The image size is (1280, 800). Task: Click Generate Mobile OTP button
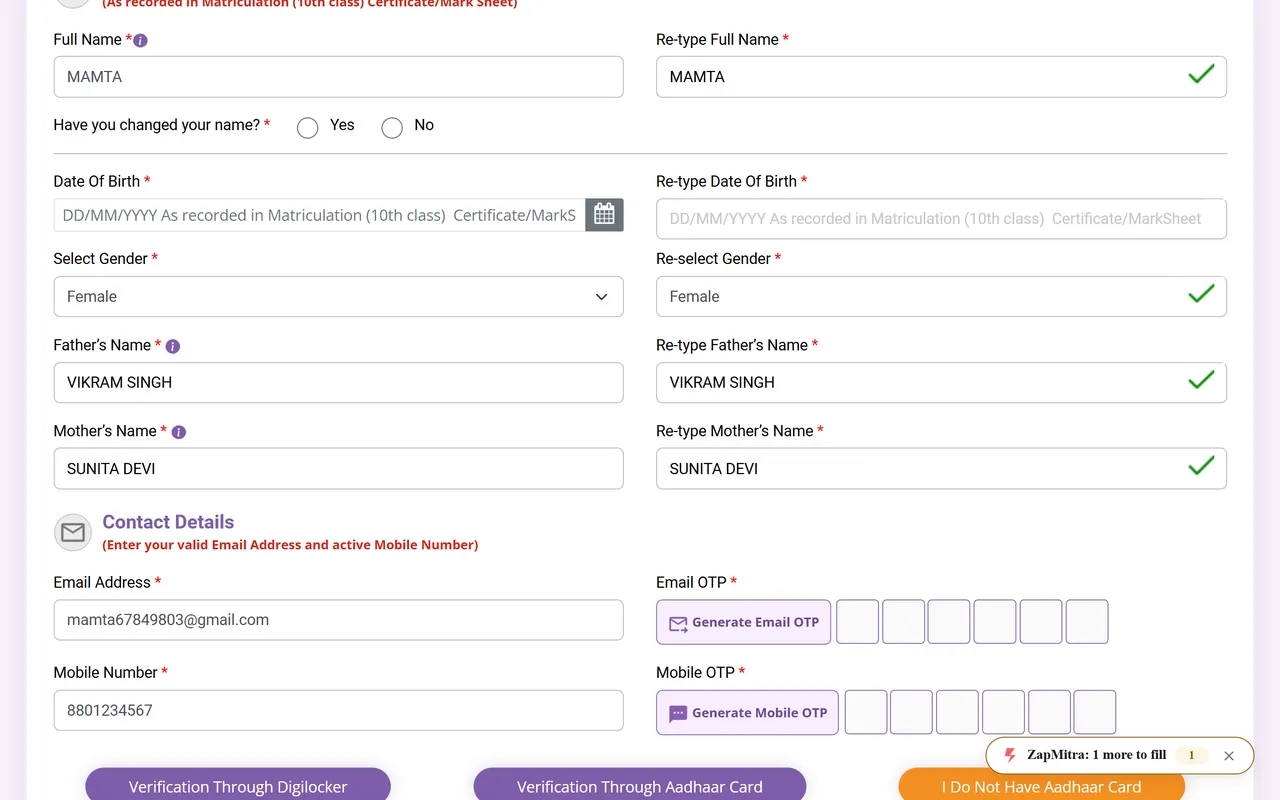748,713
